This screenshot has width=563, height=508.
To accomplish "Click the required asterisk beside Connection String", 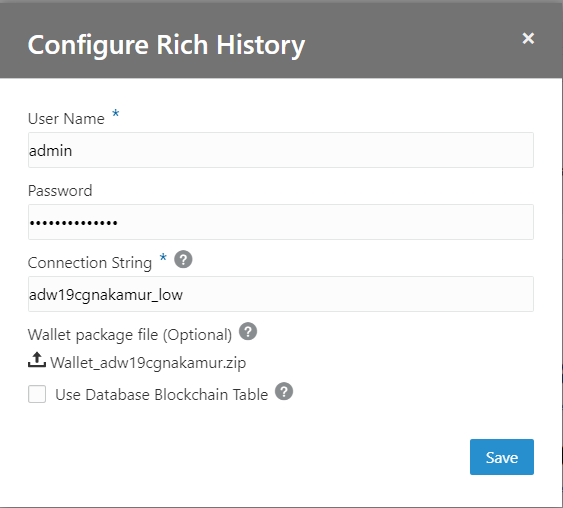I will tap(163, 257).
